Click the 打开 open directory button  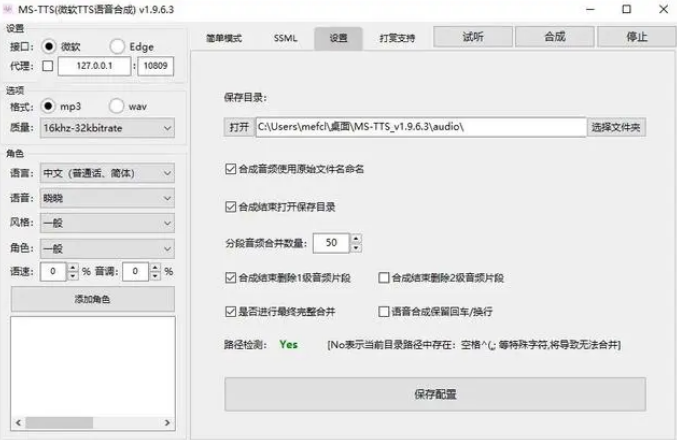pyautogui.click(x=239, y=127)
